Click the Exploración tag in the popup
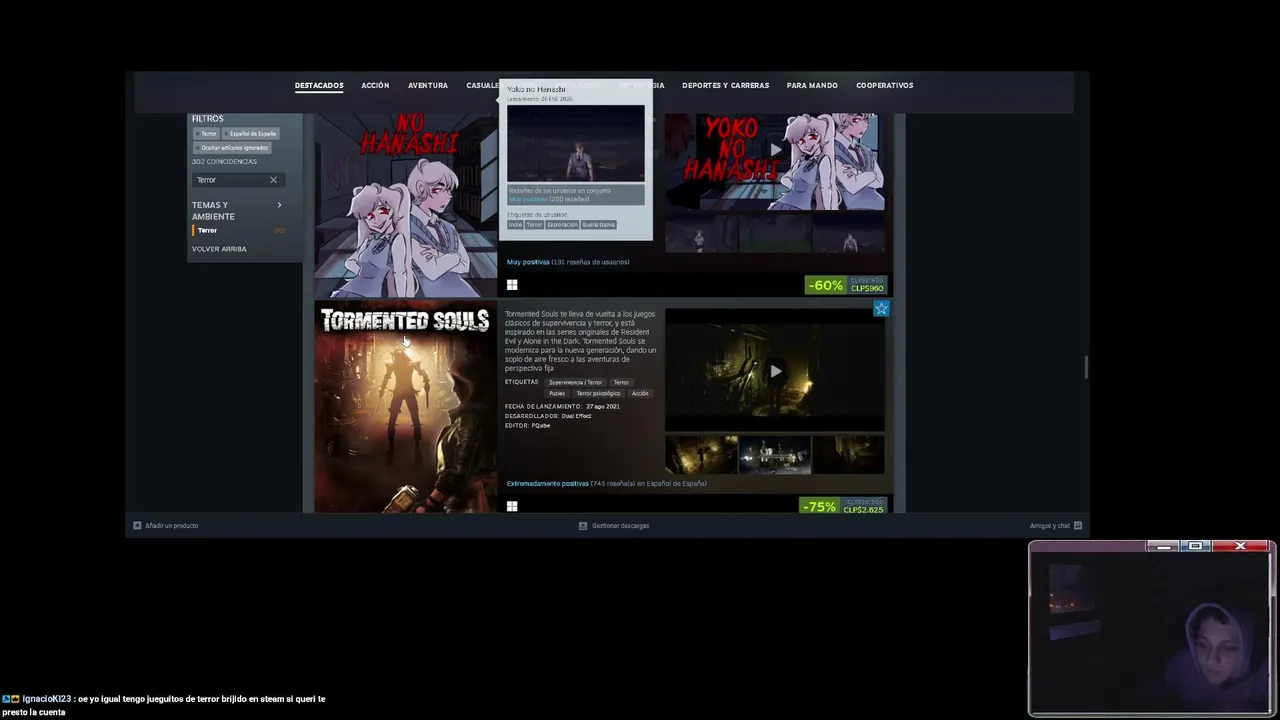The width and height of the screenshot is (1280, 720). tap(562, 225)
